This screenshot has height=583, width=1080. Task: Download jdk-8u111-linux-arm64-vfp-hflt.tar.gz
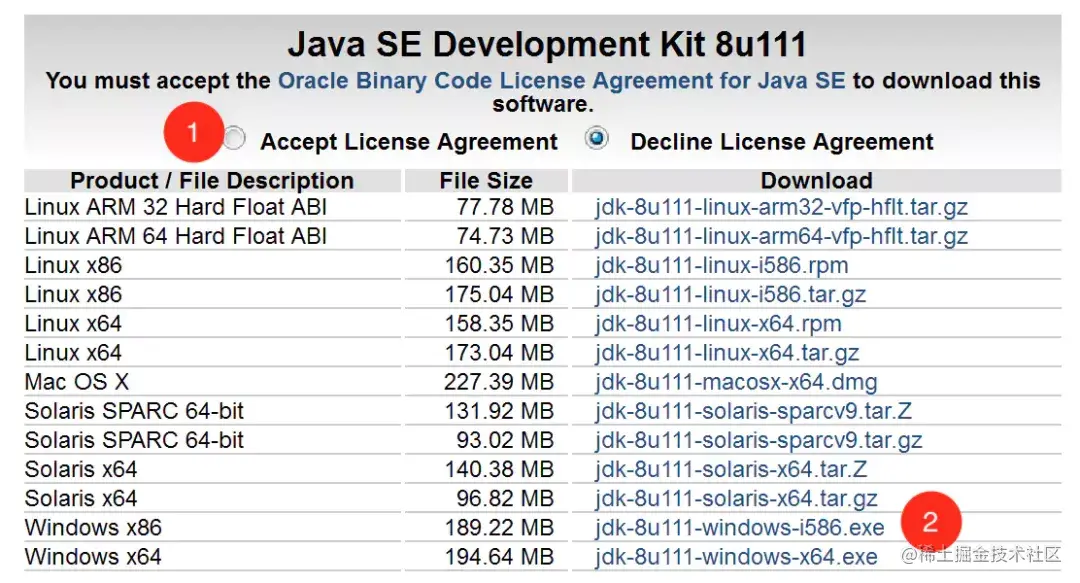tap(782, 236)
